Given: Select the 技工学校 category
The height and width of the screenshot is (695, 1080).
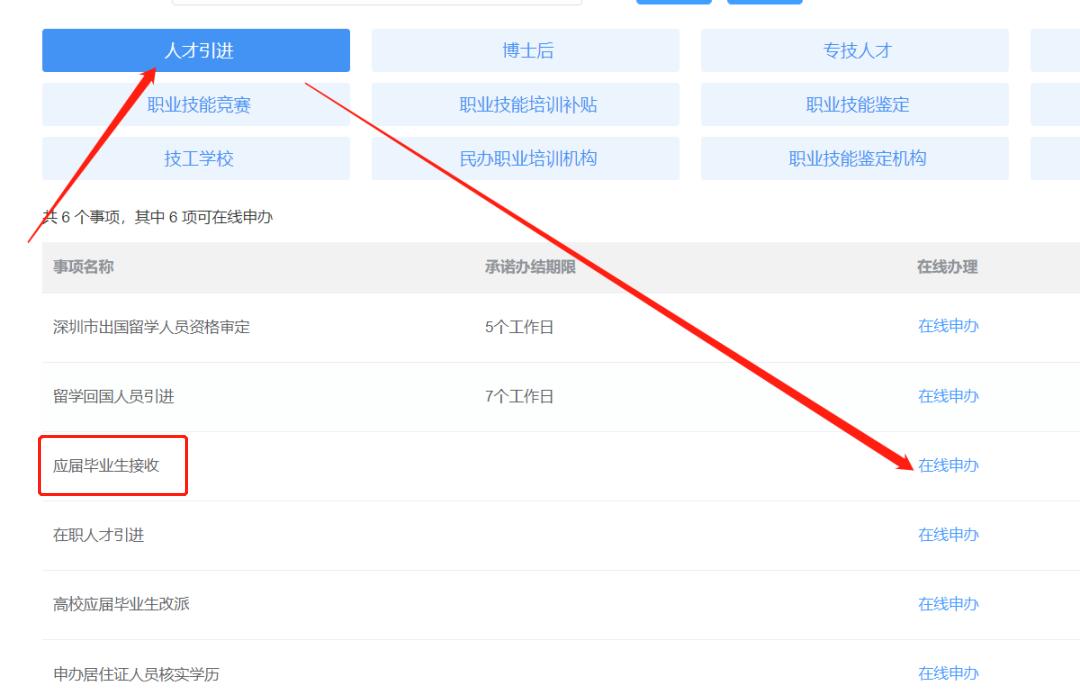Looking at the screenshot, I should click(195, 157).
